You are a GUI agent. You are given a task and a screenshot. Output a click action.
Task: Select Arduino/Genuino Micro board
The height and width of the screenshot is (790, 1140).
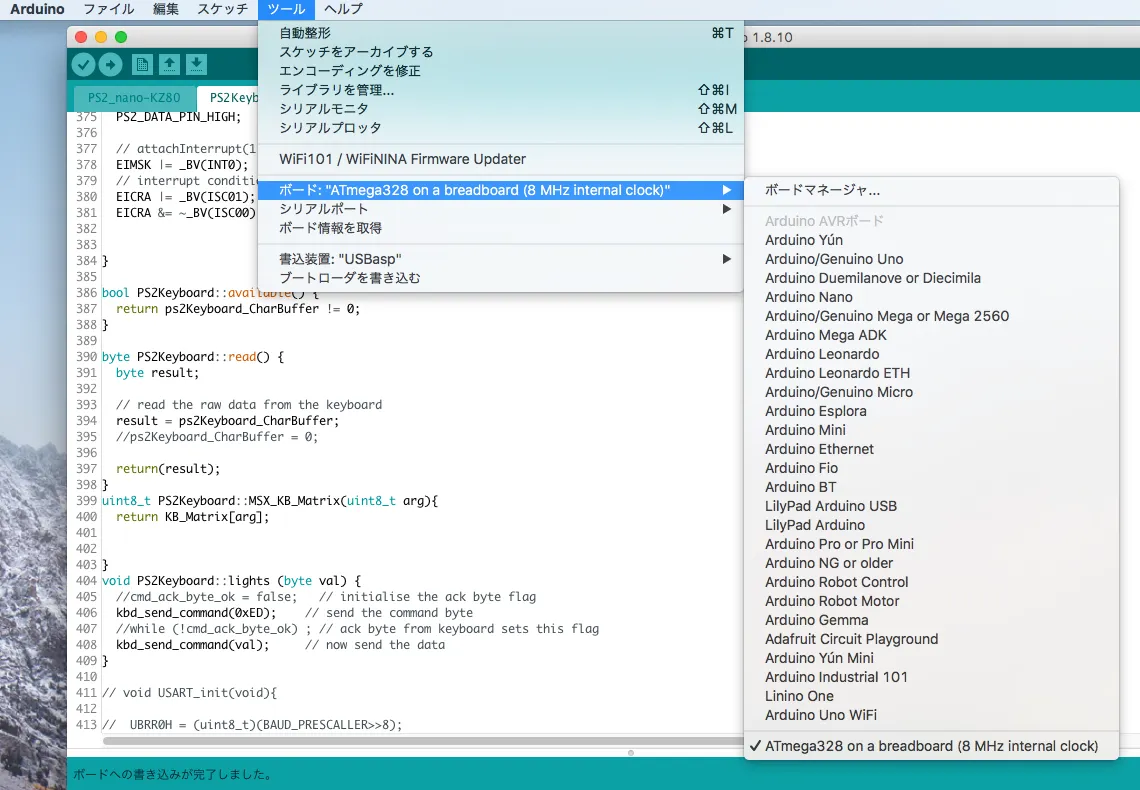coord(931,392)
